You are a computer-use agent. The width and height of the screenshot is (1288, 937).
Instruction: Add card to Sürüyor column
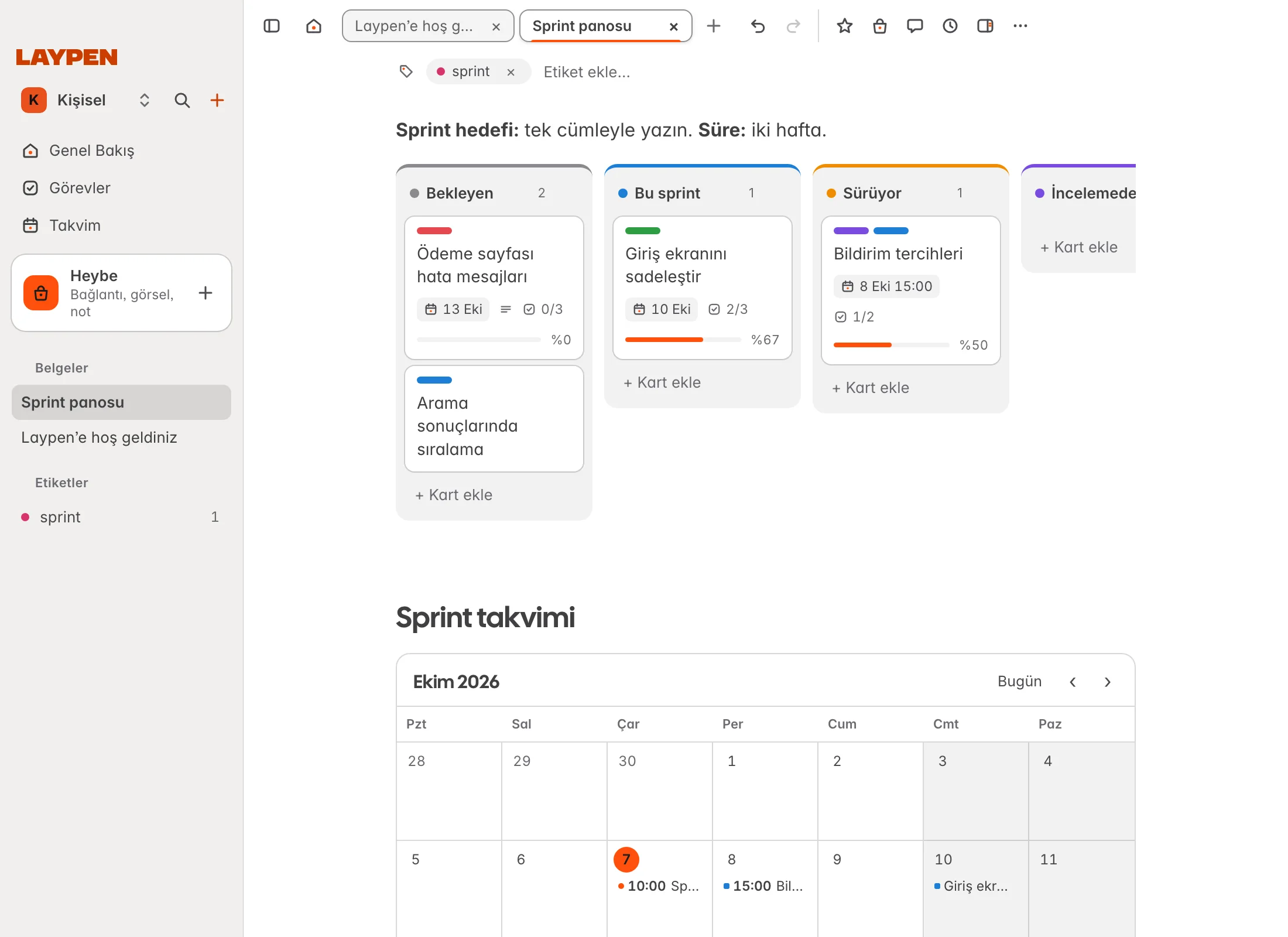pos(871,388)
